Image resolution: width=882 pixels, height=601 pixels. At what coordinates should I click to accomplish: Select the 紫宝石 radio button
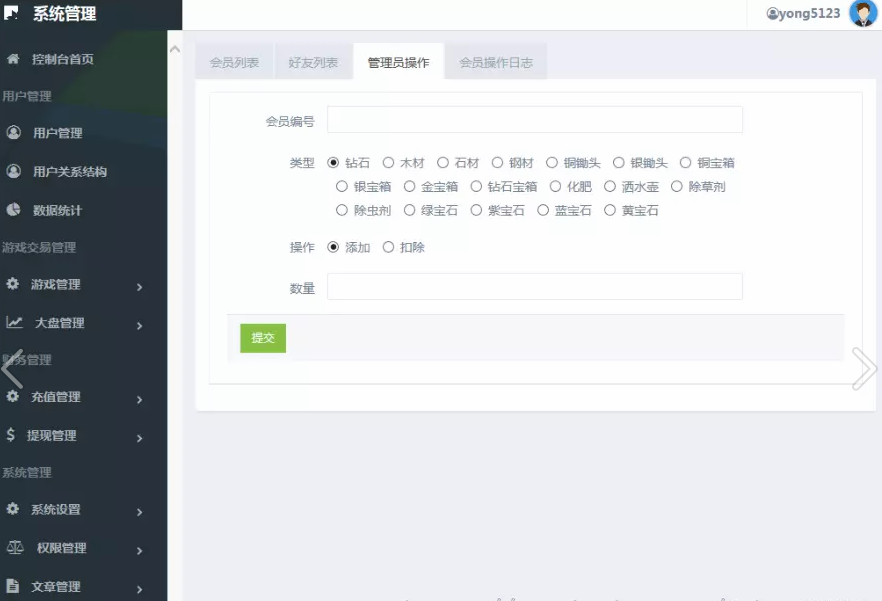tap(476, 210)
